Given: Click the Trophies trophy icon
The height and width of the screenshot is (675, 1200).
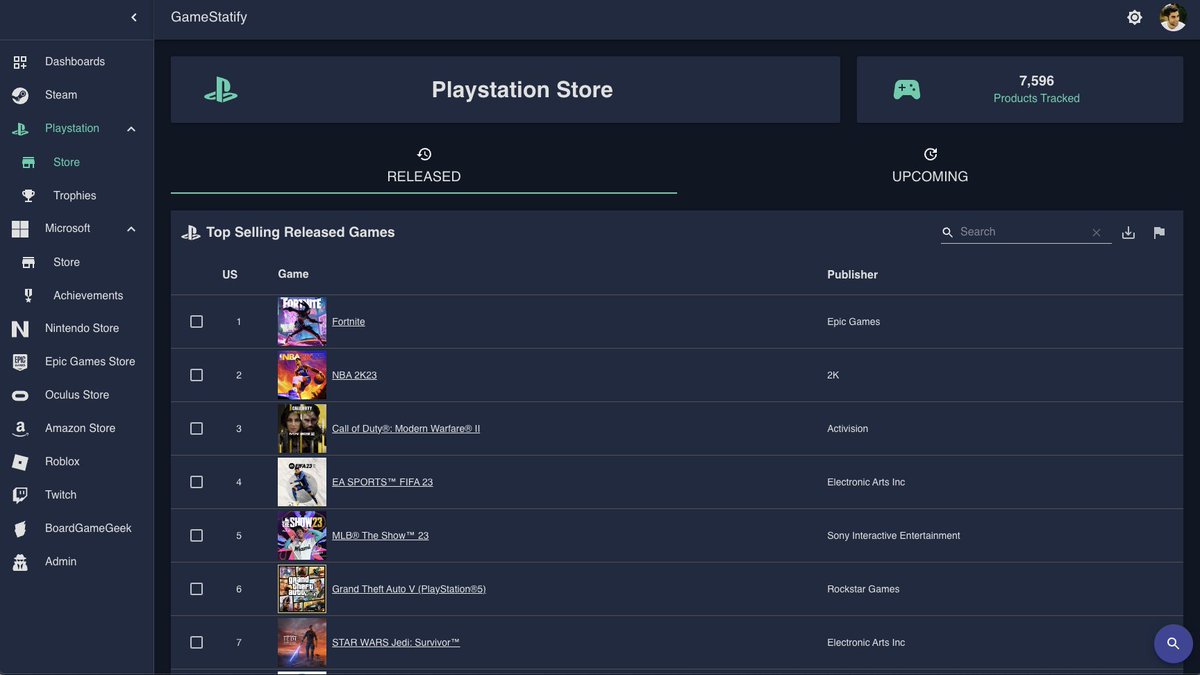Looking at the screenshot, I should coord(29,196).
